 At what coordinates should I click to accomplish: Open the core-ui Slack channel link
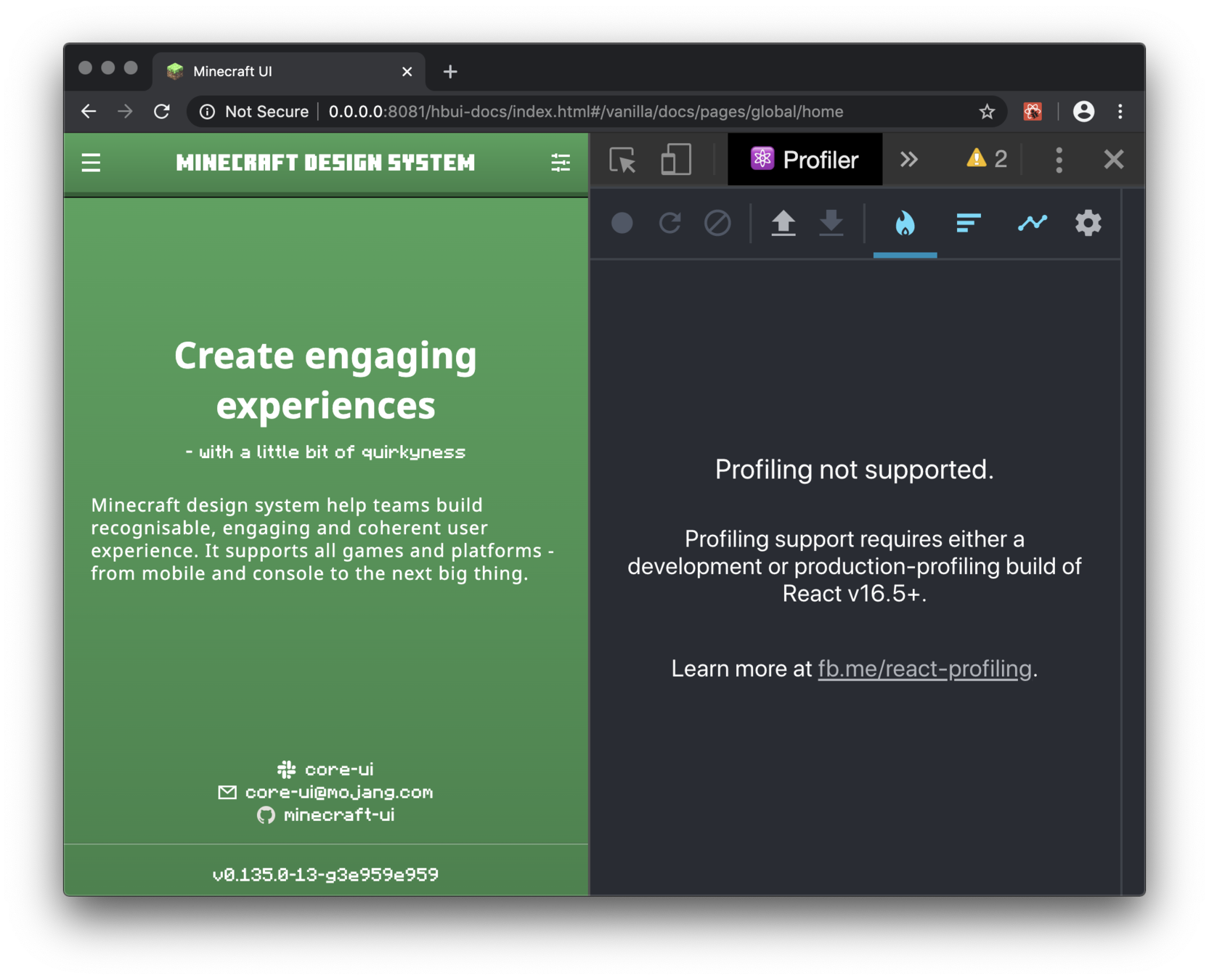325,769
